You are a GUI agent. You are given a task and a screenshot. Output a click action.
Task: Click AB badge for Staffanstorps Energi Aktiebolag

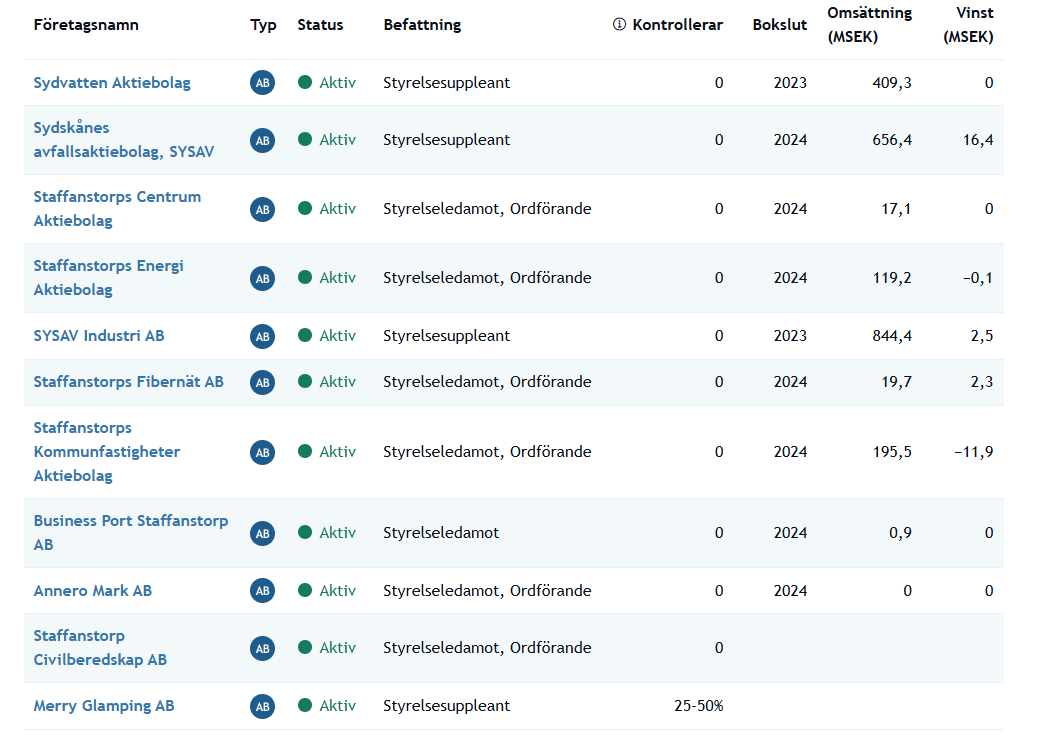pos(262,278)
